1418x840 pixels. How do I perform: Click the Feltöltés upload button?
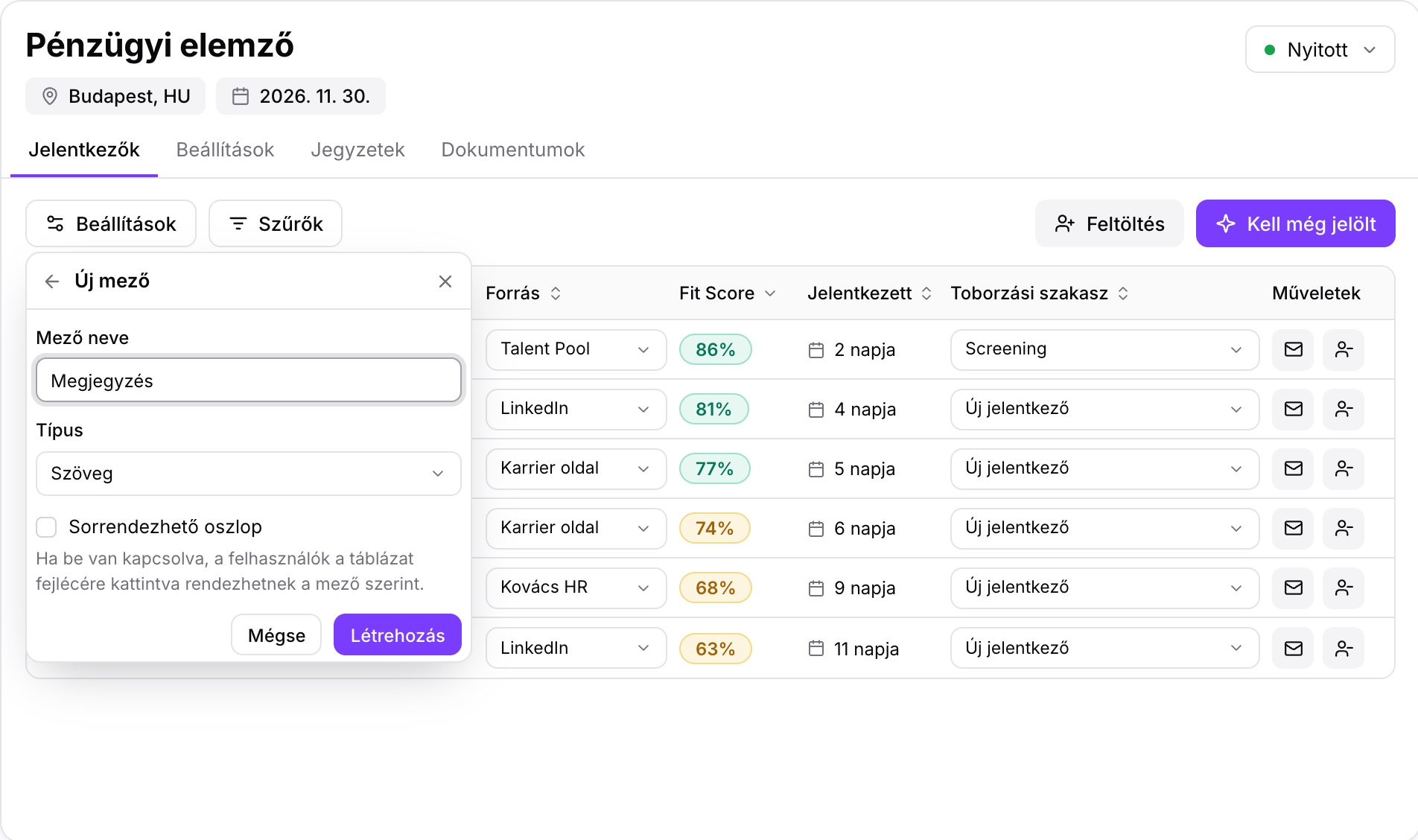tap(1109, 223)
